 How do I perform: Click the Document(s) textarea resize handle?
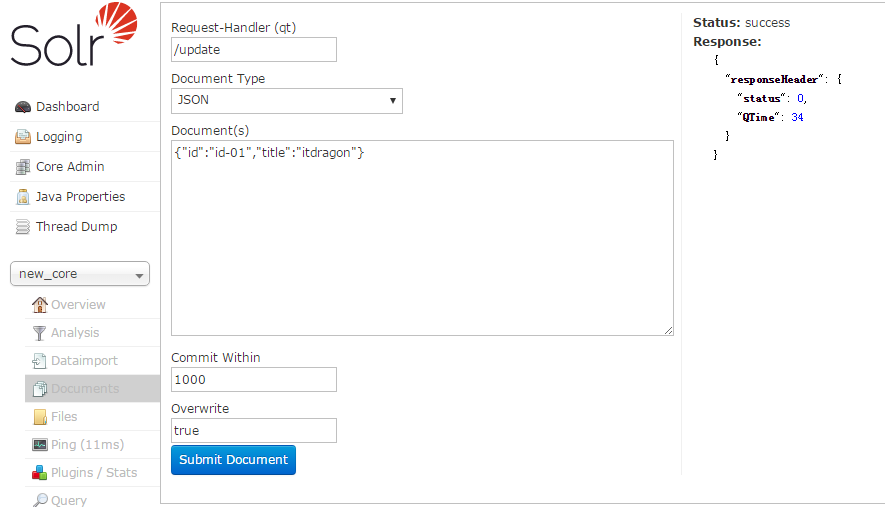point(668,330)
